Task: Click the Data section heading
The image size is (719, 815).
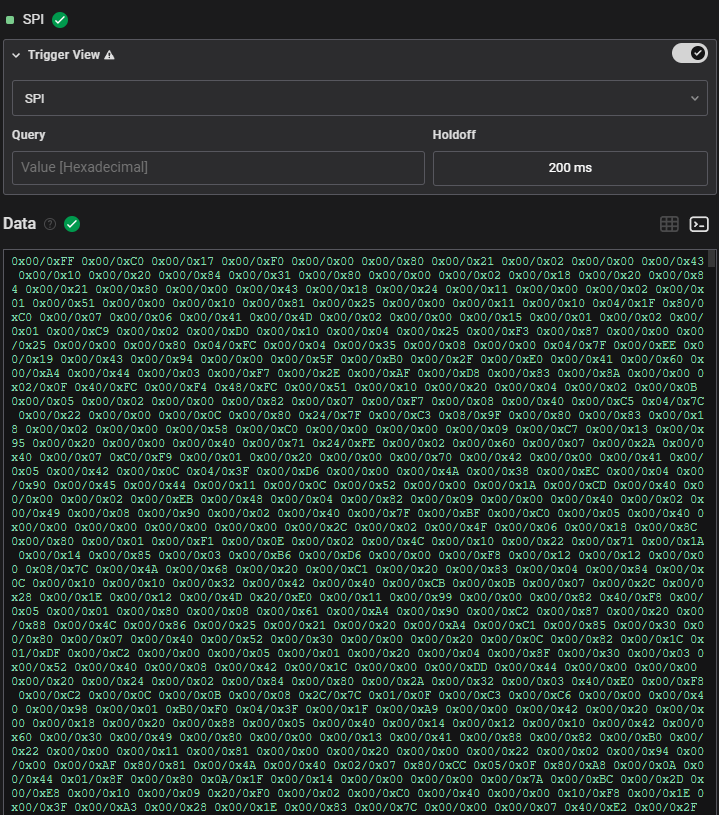Action: click(x=20, y=224)
